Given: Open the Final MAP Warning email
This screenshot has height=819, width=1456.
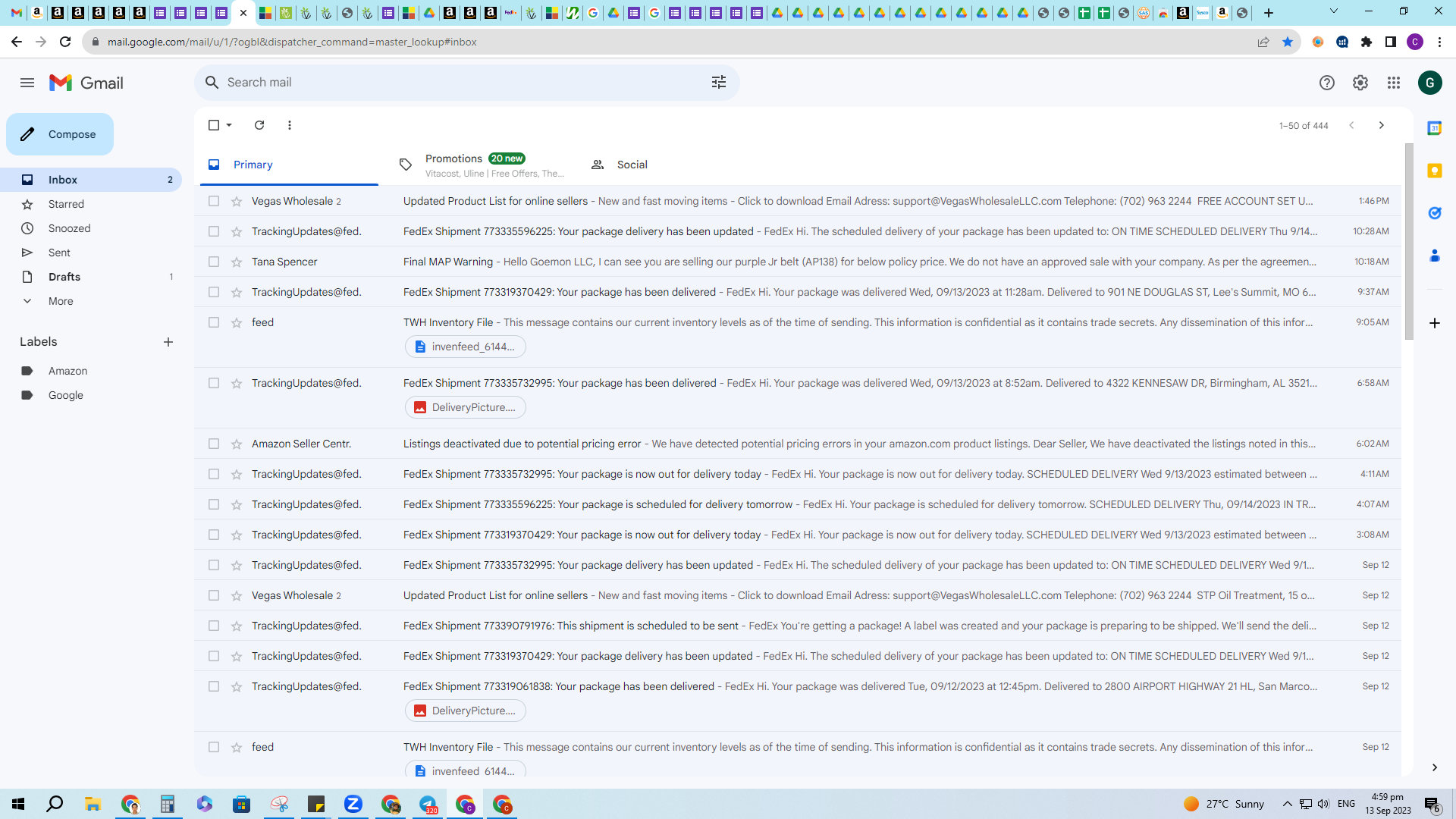Looking at the screenshot, I should (x=798, y=262).
